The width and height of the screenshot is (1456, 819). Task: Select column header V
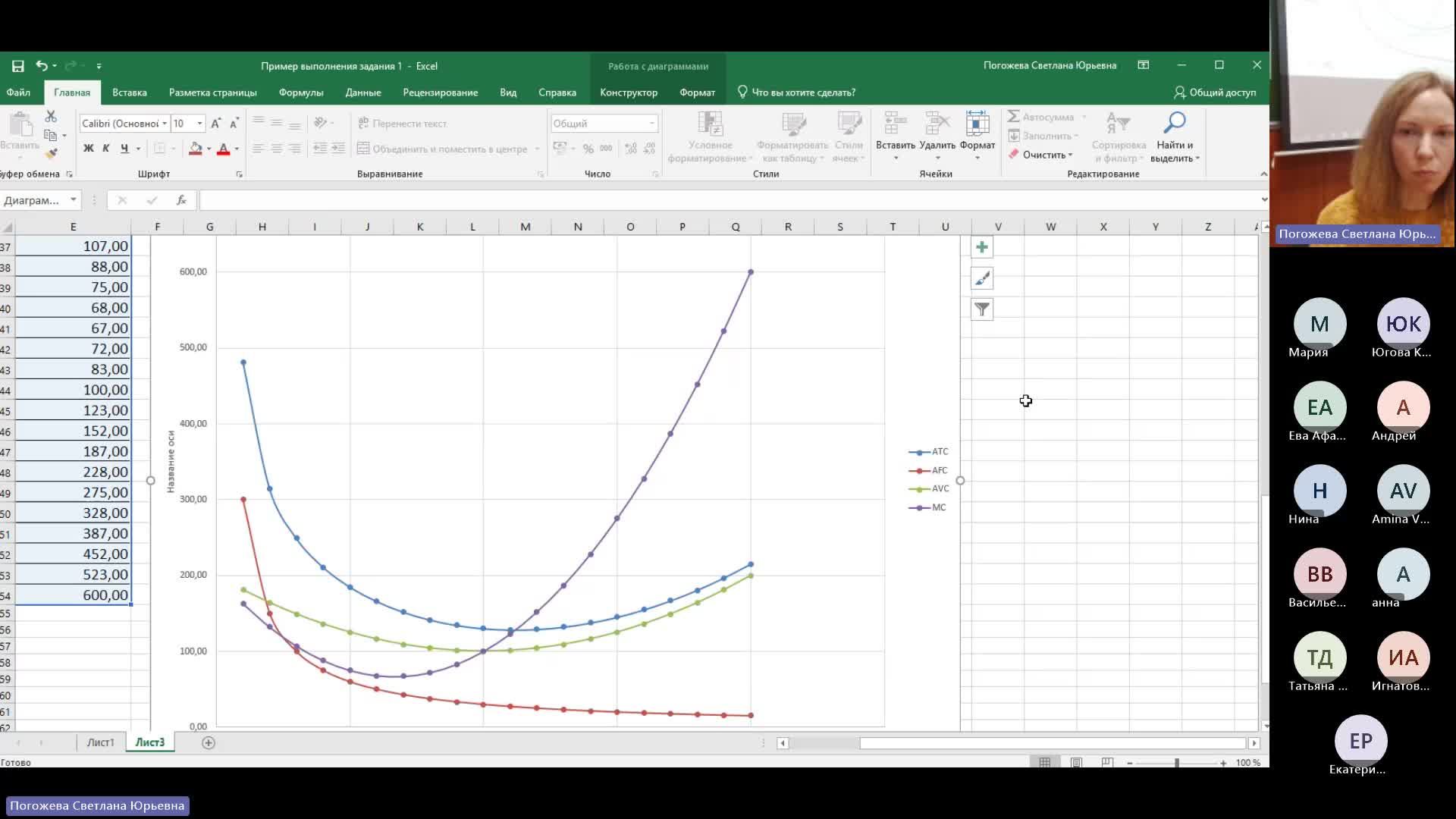tap(998, 227)
